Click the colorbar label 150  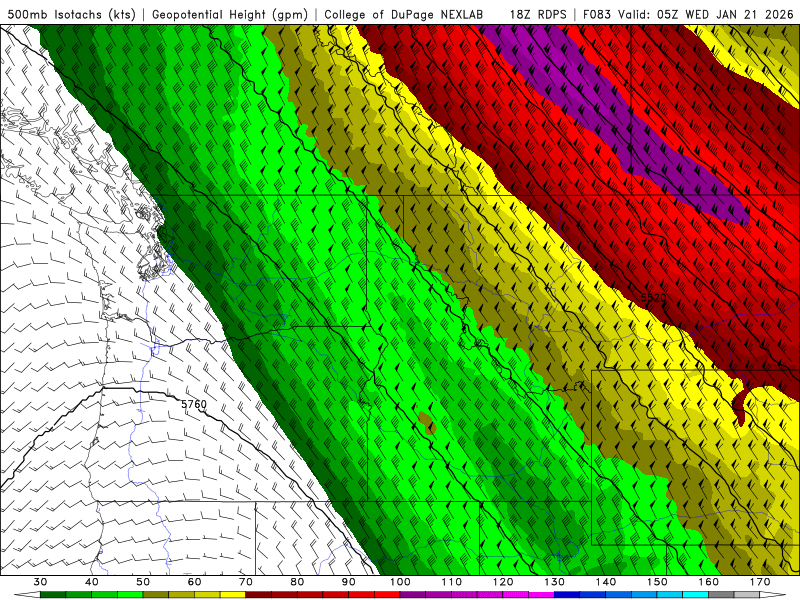(657, 582)
